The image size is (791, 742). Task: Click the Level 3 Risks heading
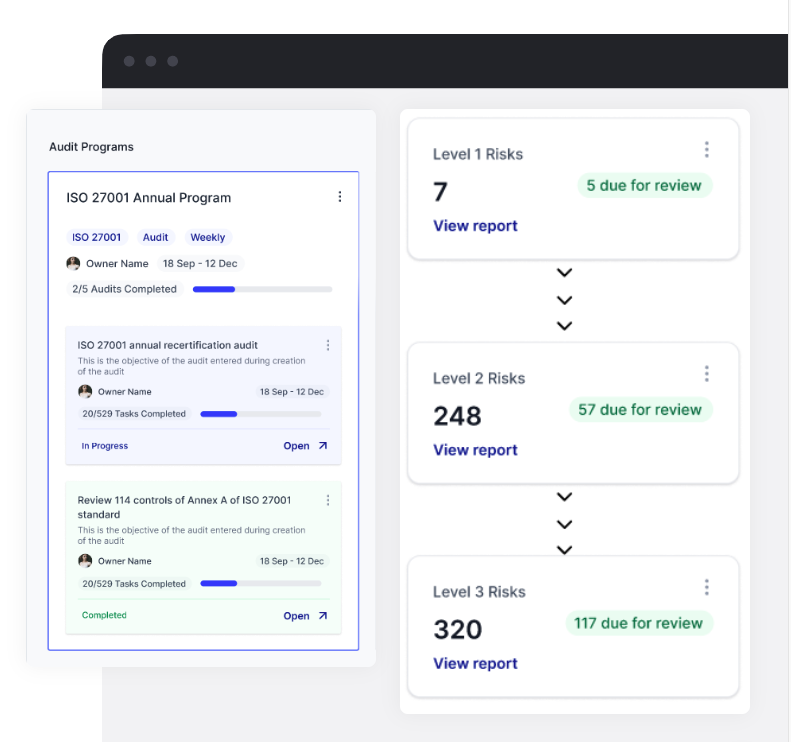pos(479,591)
